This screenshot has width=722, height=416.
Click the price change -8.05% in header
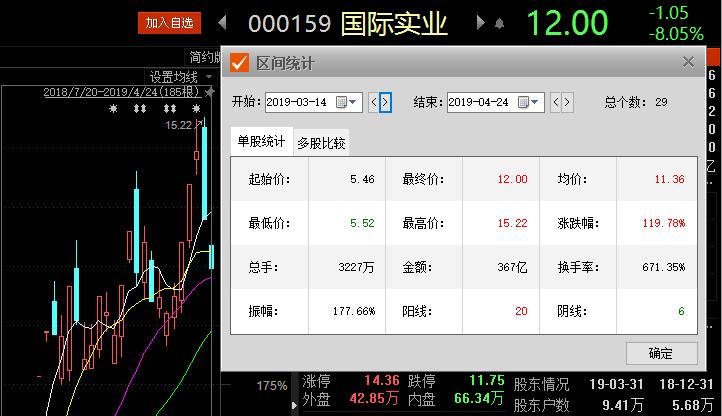[676, 34]
